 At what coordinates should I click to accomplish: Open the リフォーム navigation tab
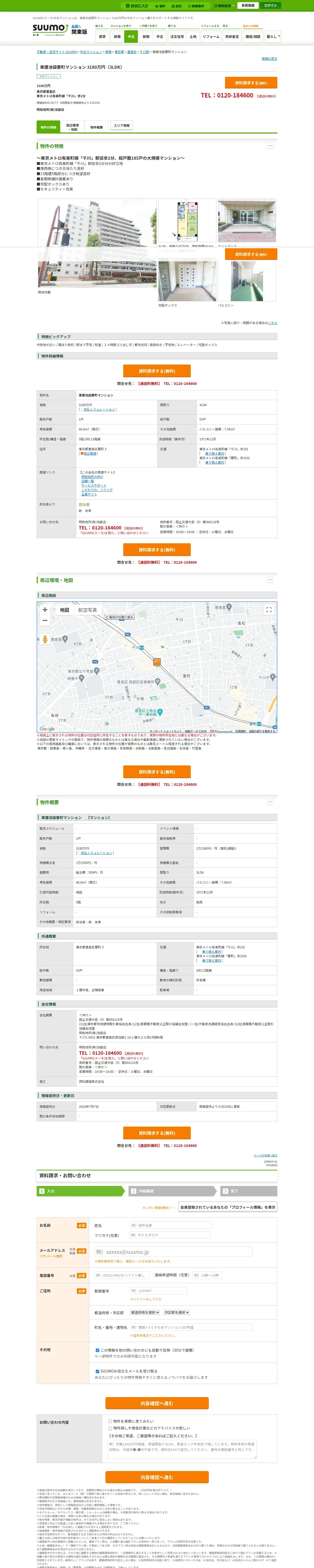tap(211, 37)
